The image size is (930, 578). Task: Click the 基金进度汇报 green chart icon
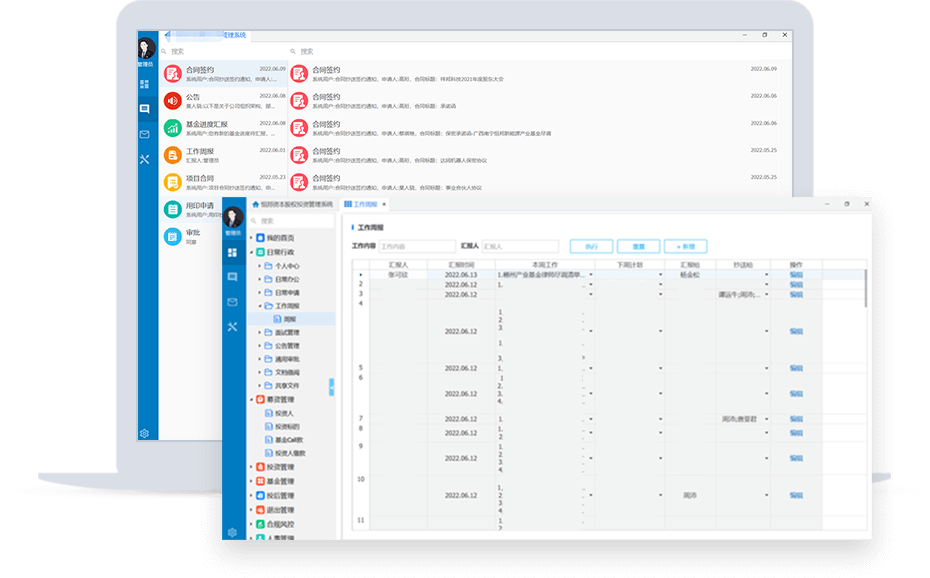172,128
